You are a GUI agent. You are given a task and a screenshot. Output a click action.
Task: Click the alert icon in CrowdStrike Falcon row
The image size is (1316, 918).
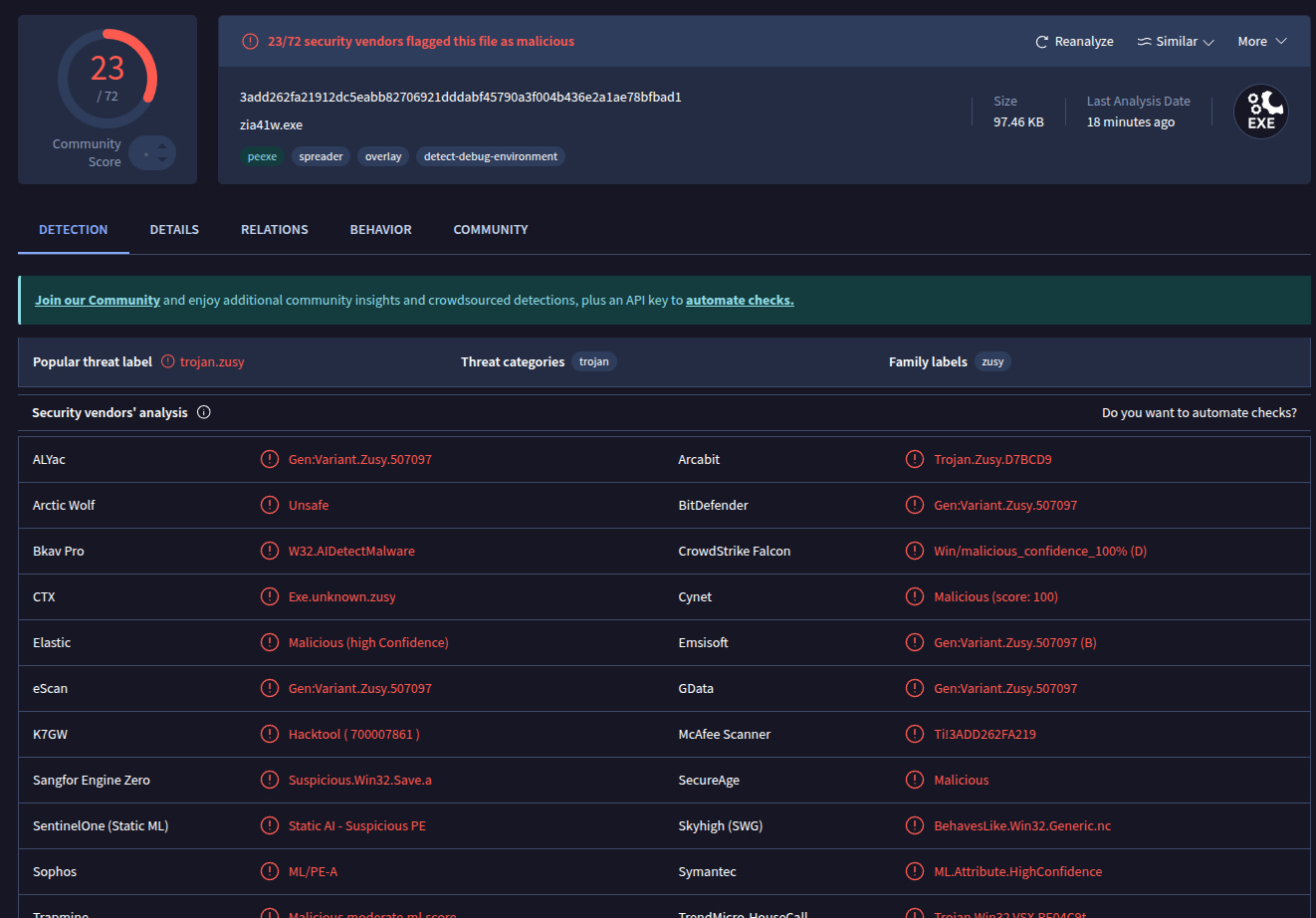pos(914,551)
